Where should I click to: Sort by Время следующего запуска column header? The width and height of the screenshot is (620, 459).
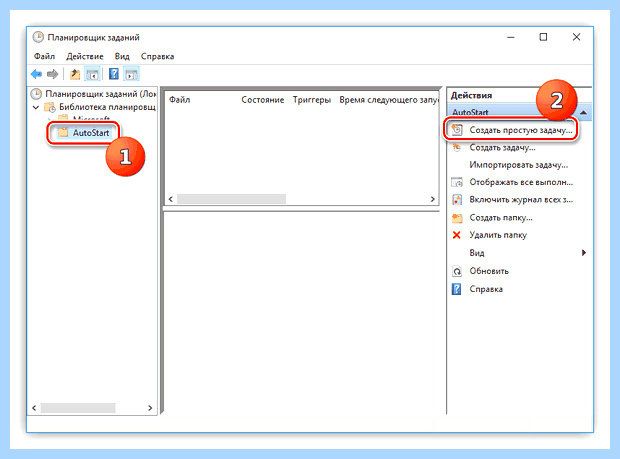pos(389,100)
